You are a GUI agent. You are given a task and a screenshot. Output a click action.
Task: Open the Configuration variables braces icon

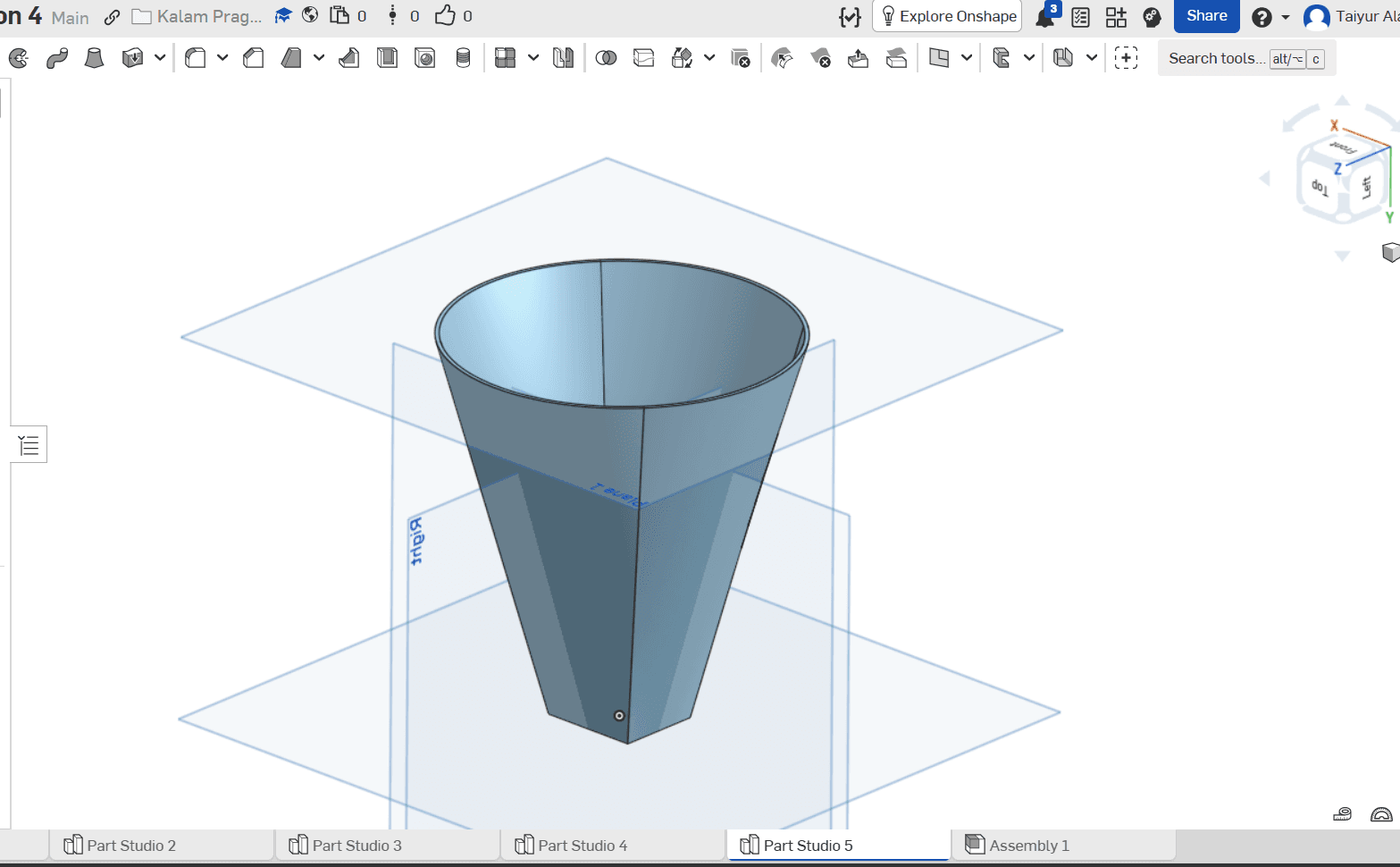pyautogui.click(x=851, y=16)
